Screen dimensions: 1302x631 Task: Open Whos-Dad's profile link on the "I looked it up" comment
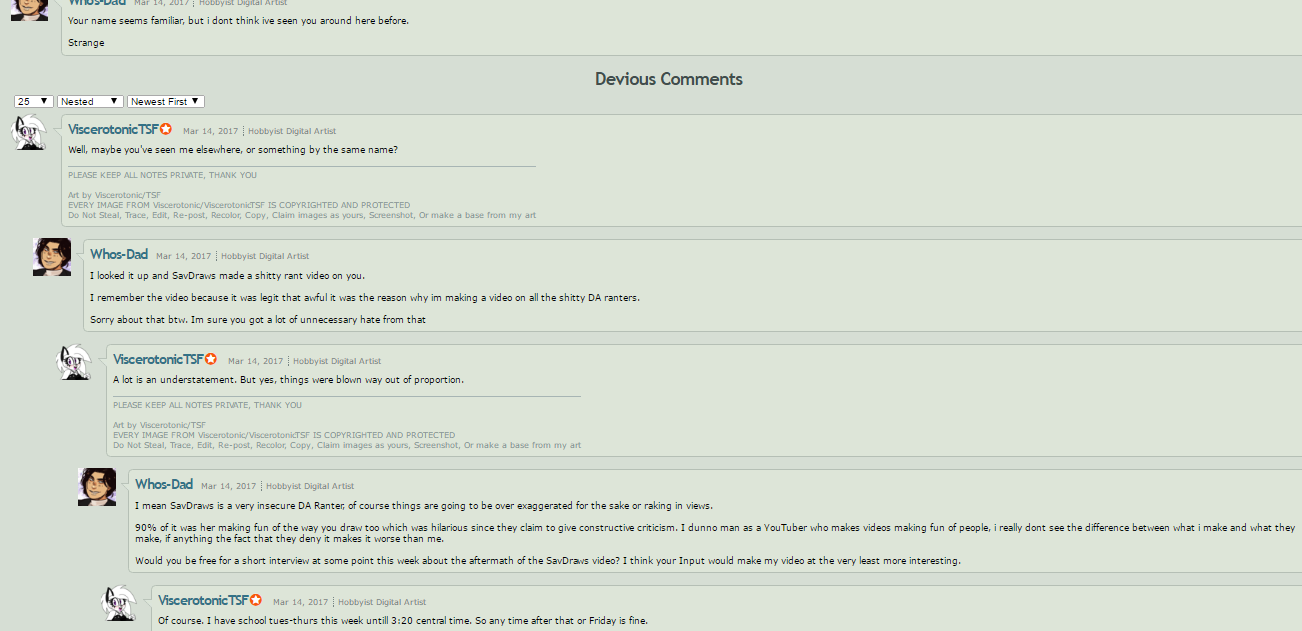pos(119,255)
